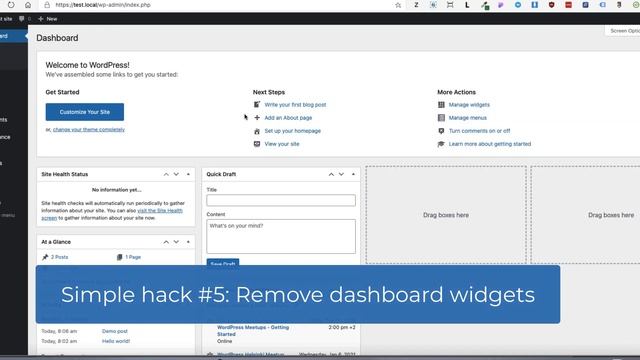Open Manage widgets link

[x=469, y=105]
